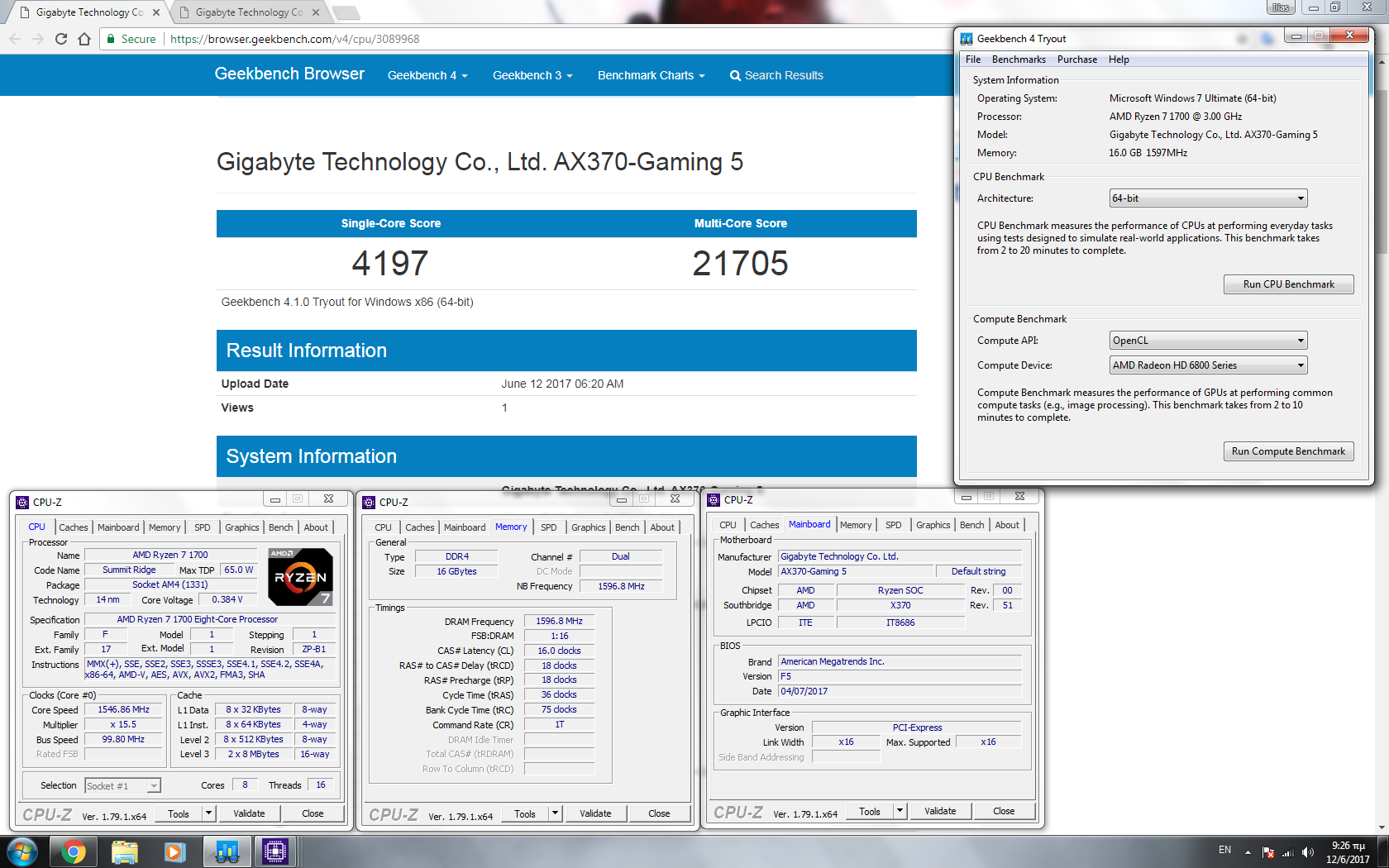The height and width of the screenshot is (868, 1389).
Task: Click the Geekbench Browser logo link
Action: click(x=289, y=74)
